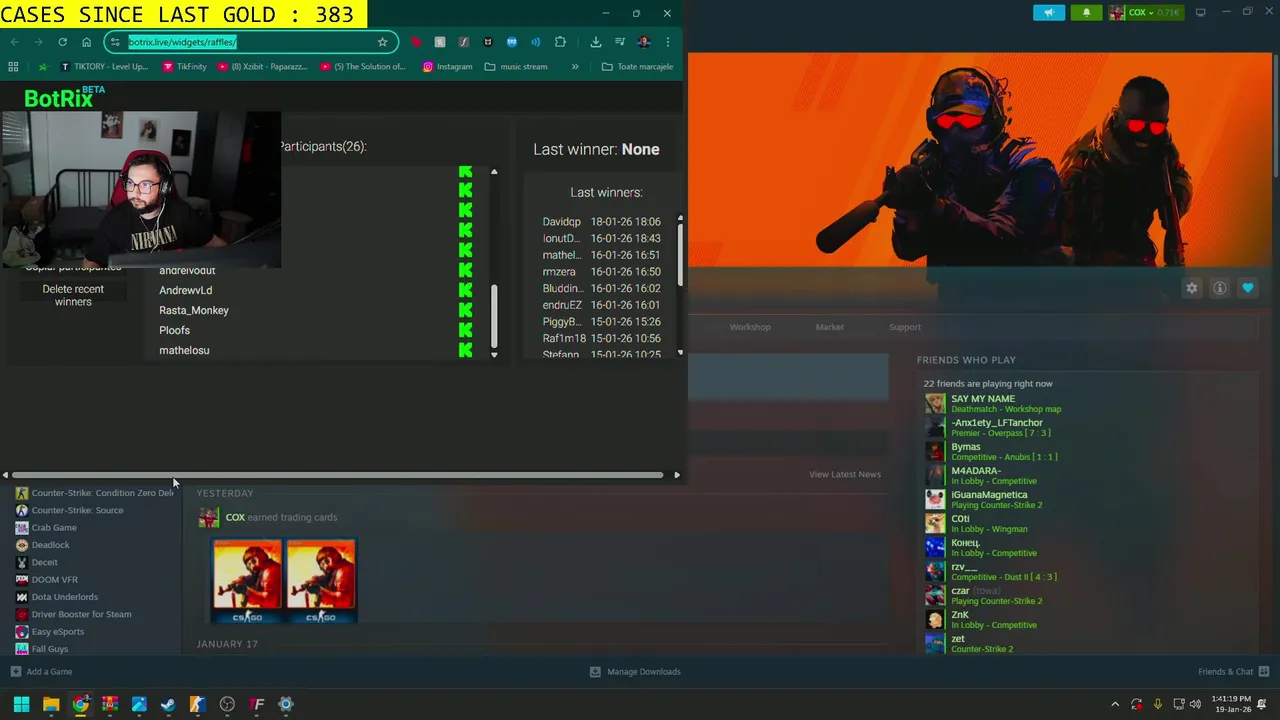Select last winner Davidqp row

601,222
